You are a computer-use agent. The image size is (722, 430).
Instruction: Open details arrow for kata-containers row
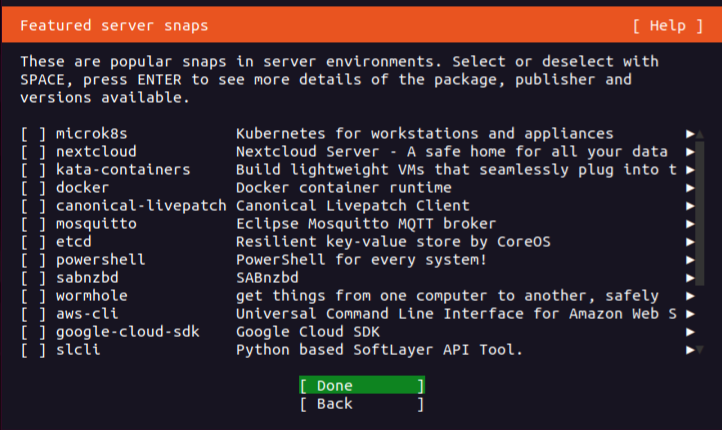click(690, 170)
